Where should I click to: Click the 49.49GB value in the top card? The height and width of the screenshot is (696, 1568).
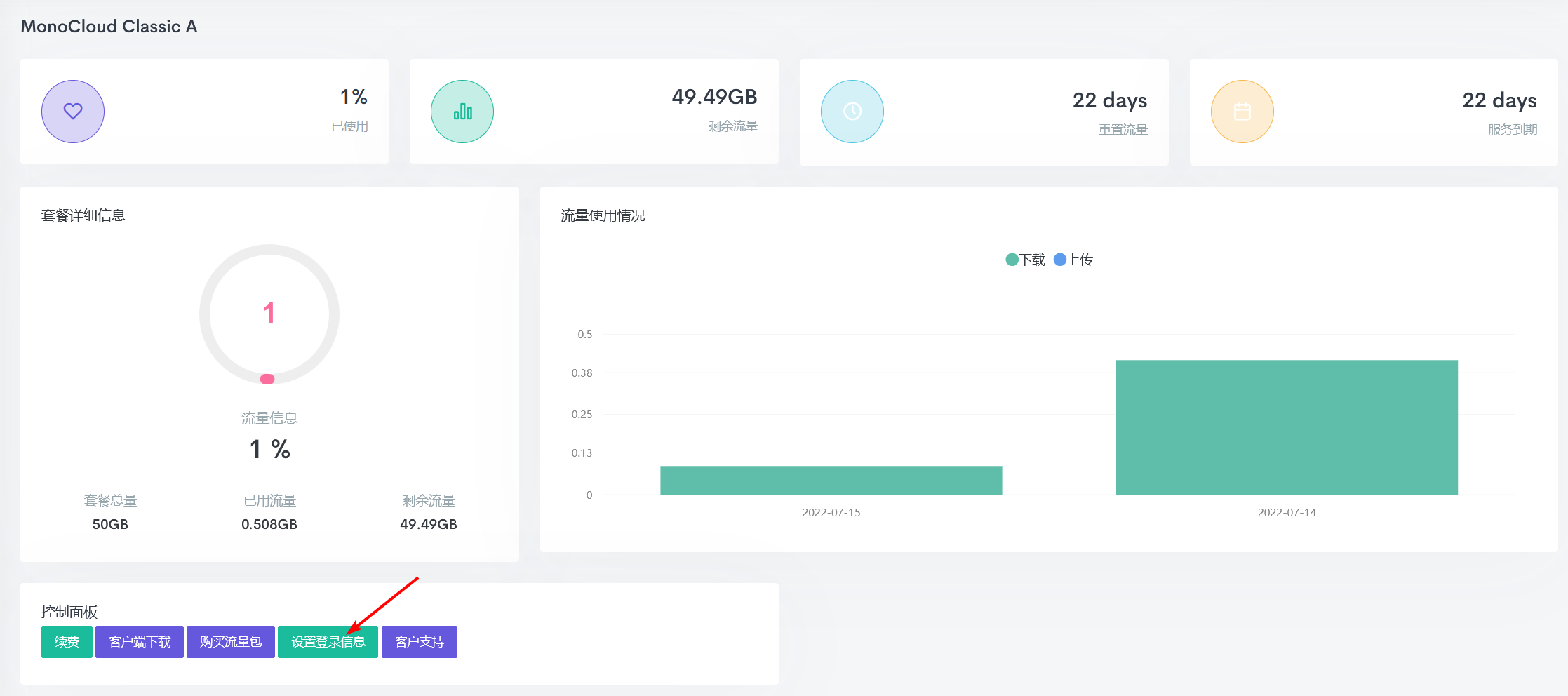coord(714,97)
